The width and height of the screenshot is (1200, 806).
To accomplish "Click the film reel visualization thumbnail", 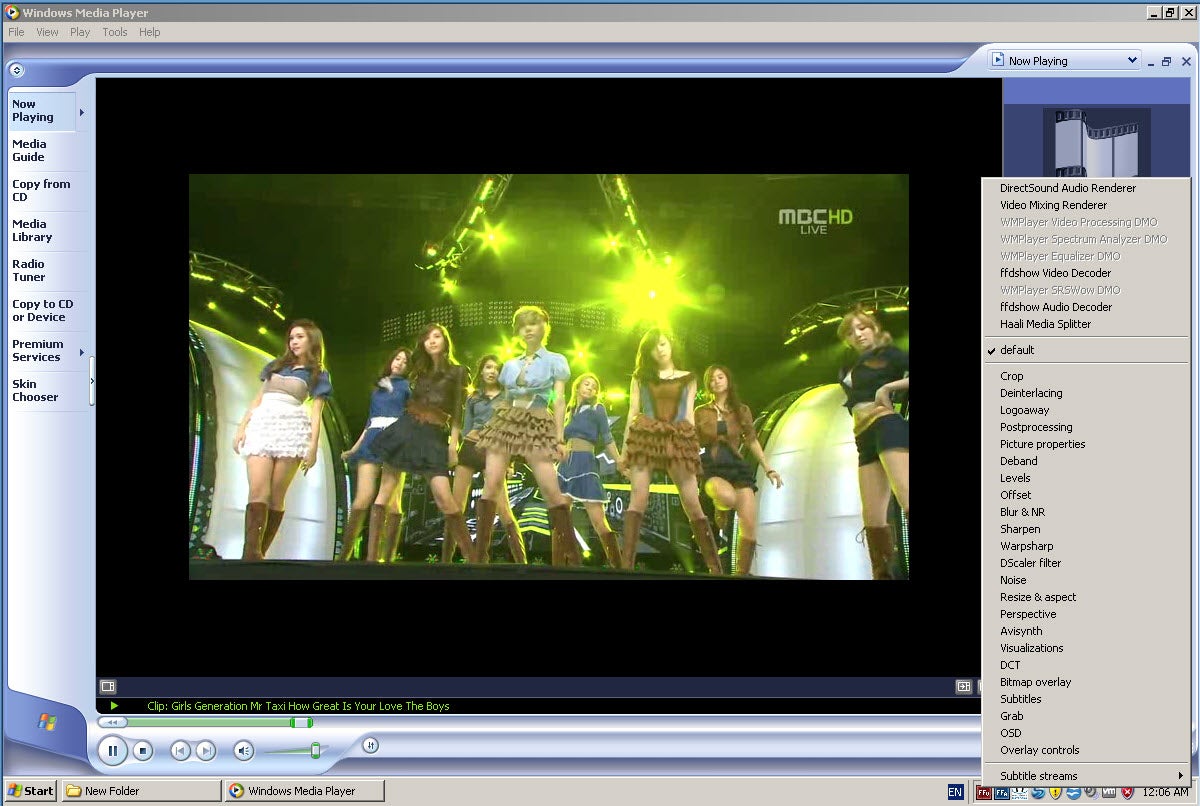I will (1097, 142).
